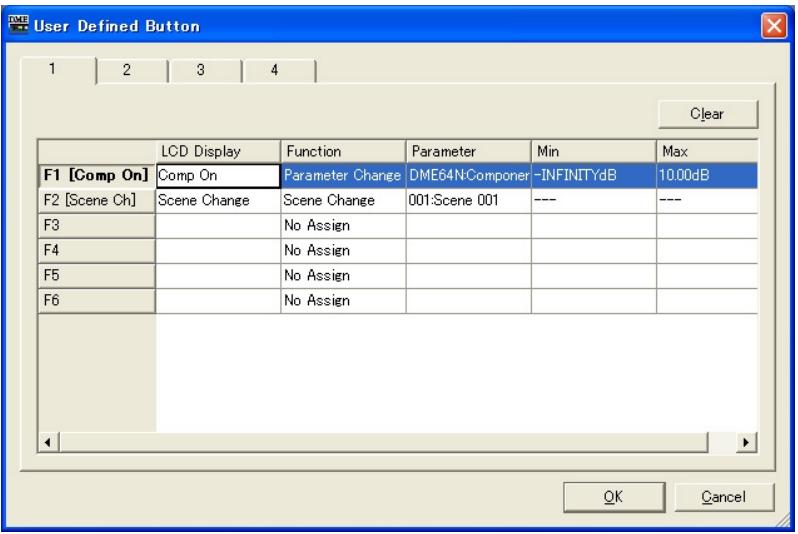Click the F2 Max dashes cell
This screenshot has width=798, height=534.
tap(707, 201)
